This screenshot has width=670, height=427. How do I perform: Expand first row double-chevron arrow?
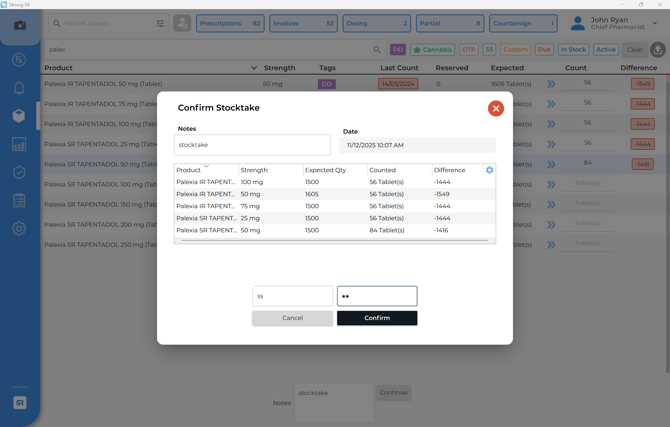[x=551, y=84]
